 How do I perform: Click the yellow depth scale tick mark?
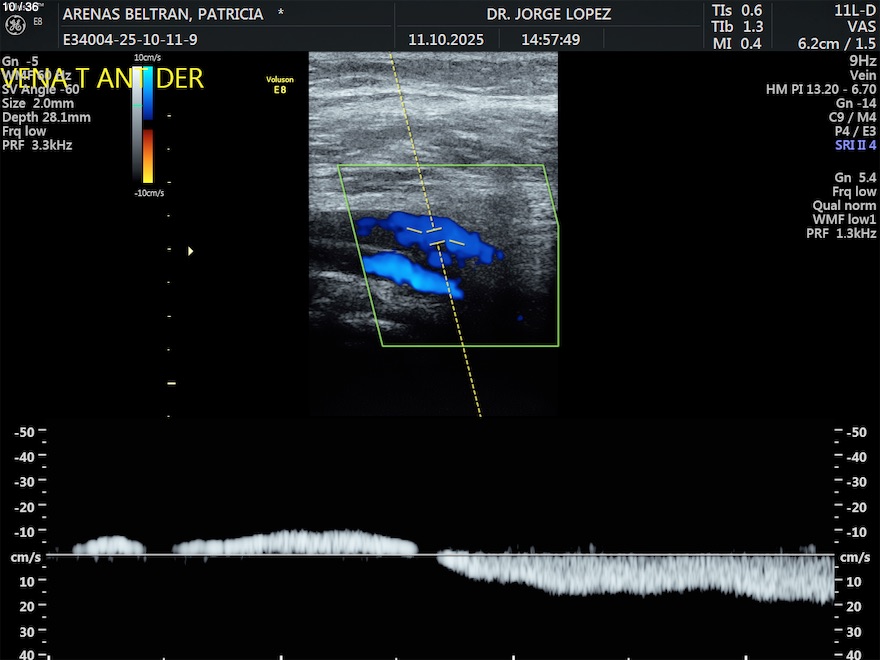[171, 383]
